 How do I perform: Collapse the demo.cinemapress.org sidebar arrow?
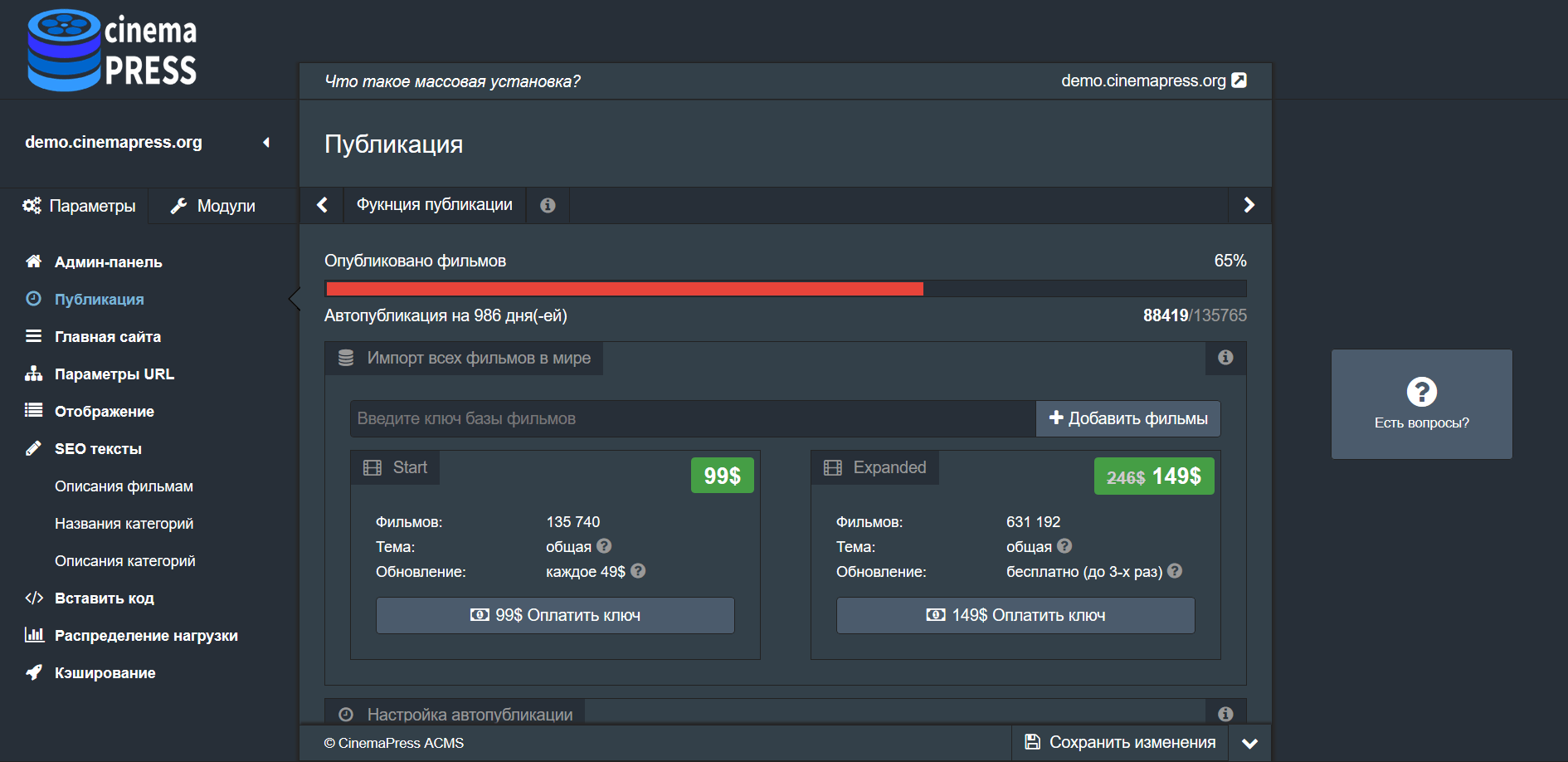(x=266, y=143)
